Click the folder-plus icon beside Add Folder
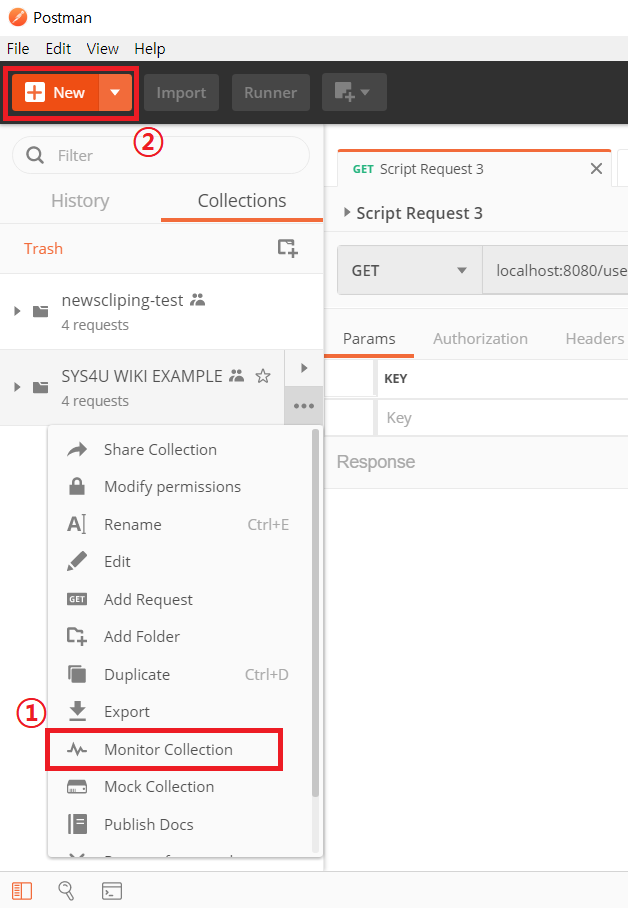 tap(77, 636)
